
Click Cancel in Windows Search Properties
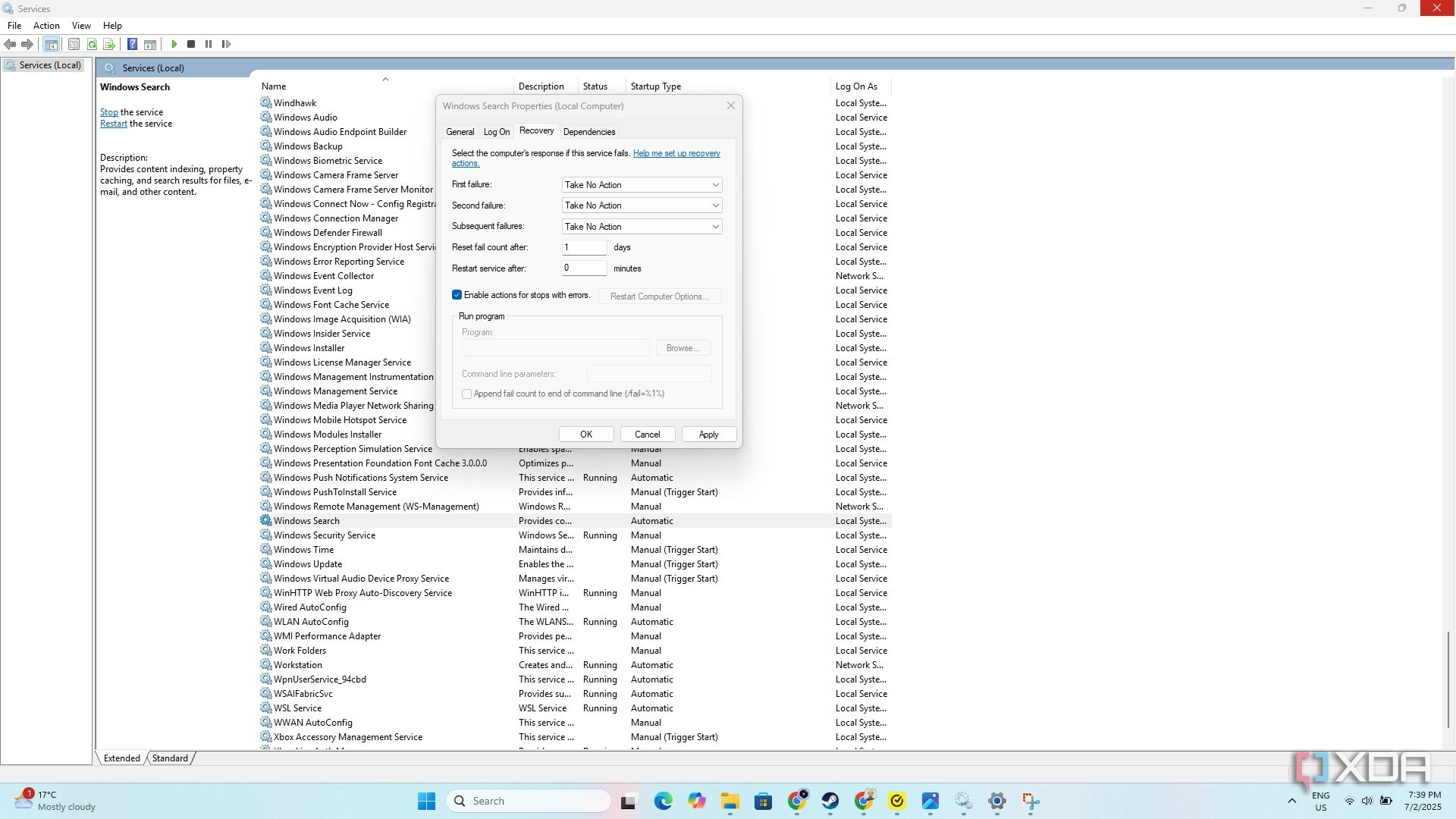(647, 435)
